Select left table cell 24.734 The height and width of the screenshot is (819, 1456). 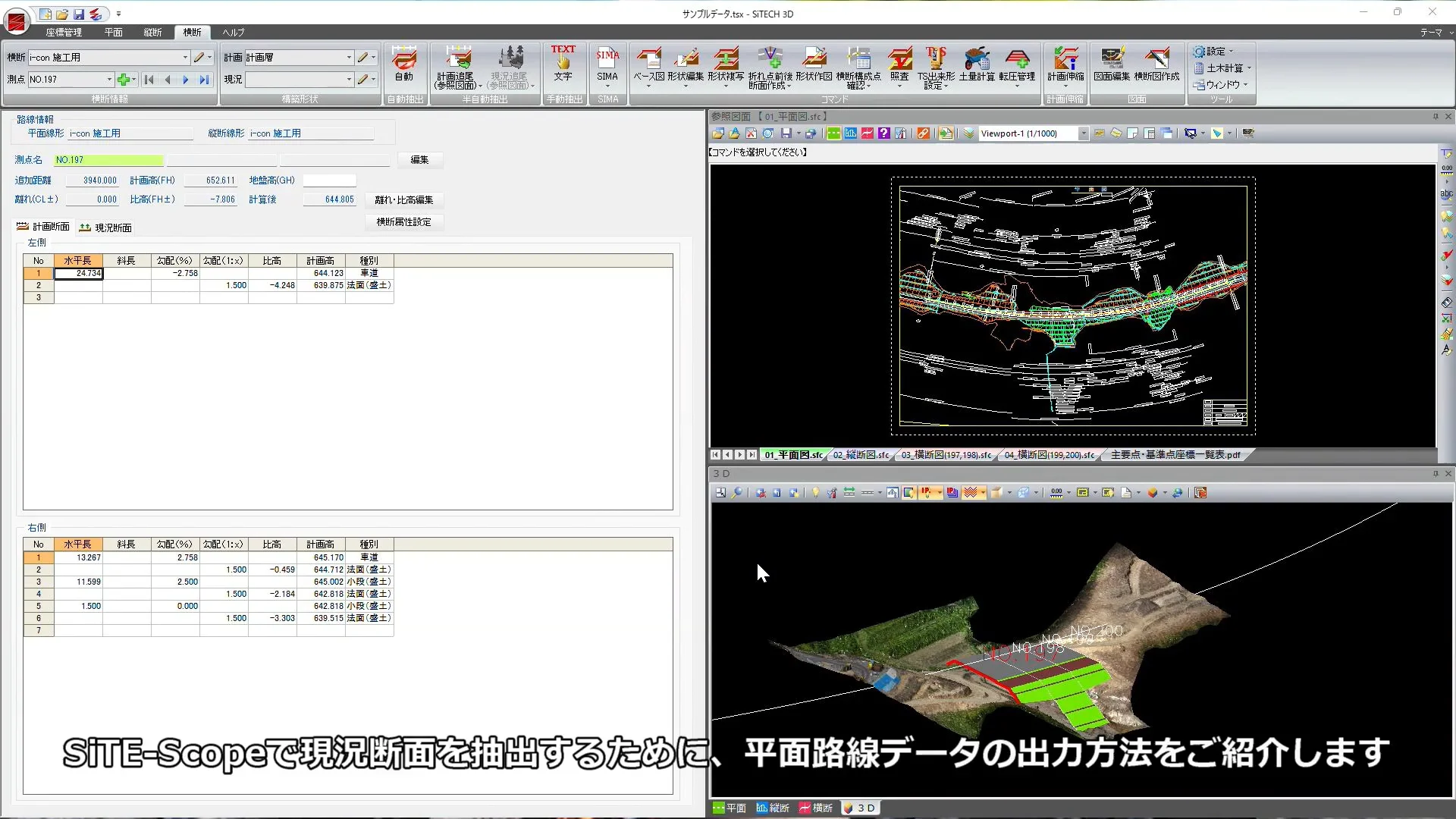pyautogui.click(x=78, y=273)
